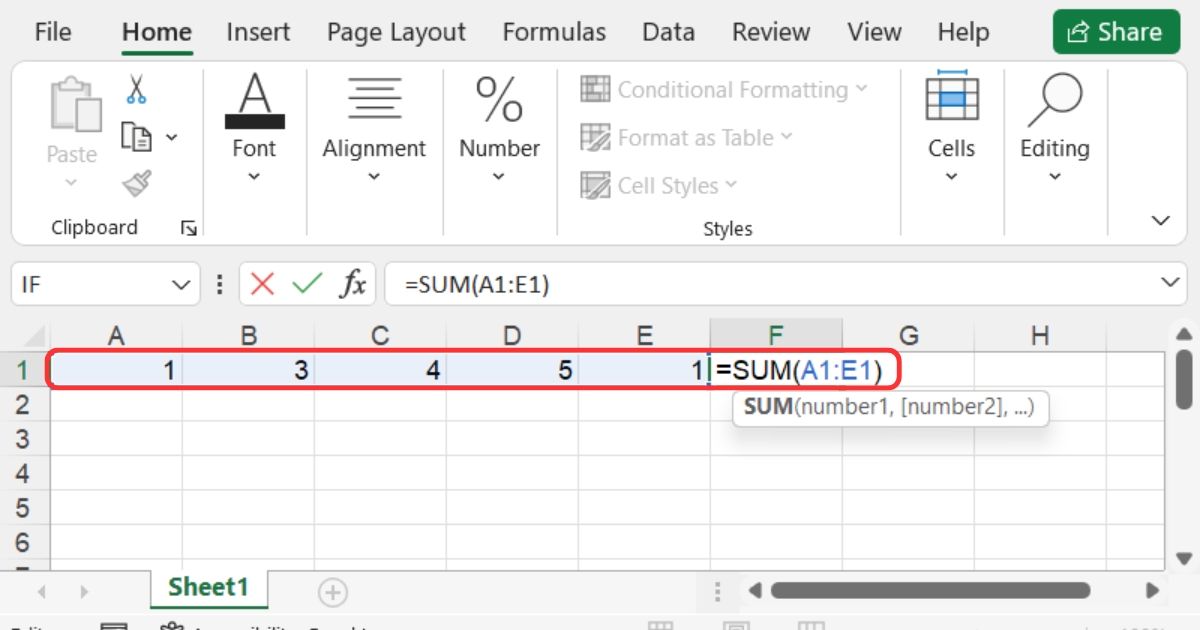Click the horizontal scrollbar thumb

point(929,591)
